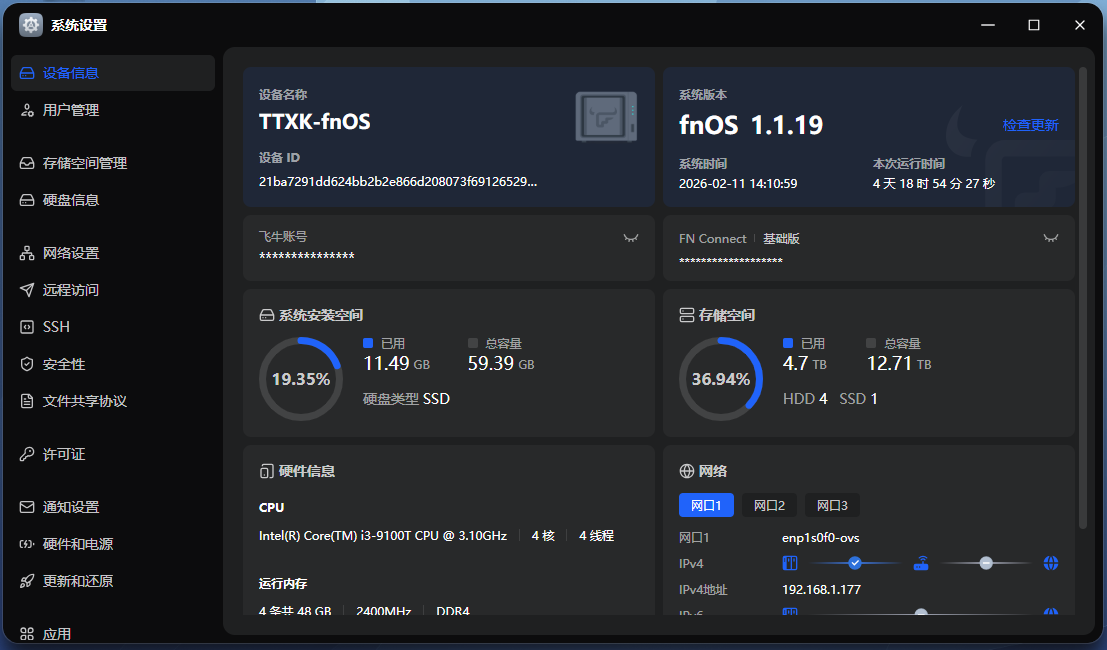Click the 用户管理 person icon
Screen dimensions: 1107x650
point(27,110)
